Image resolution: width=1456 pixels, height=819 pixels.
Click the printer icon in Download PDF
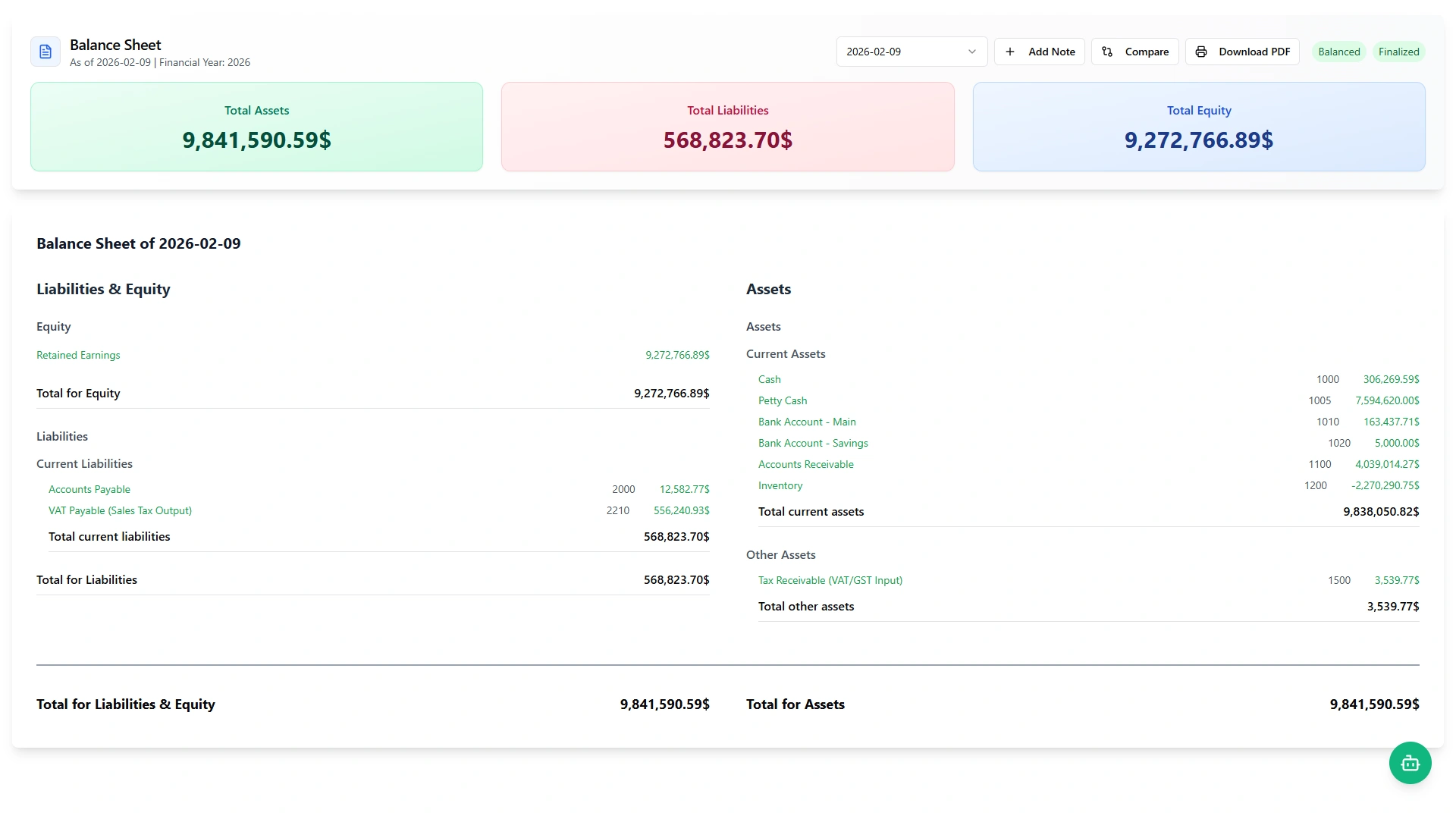[1201, 52]
